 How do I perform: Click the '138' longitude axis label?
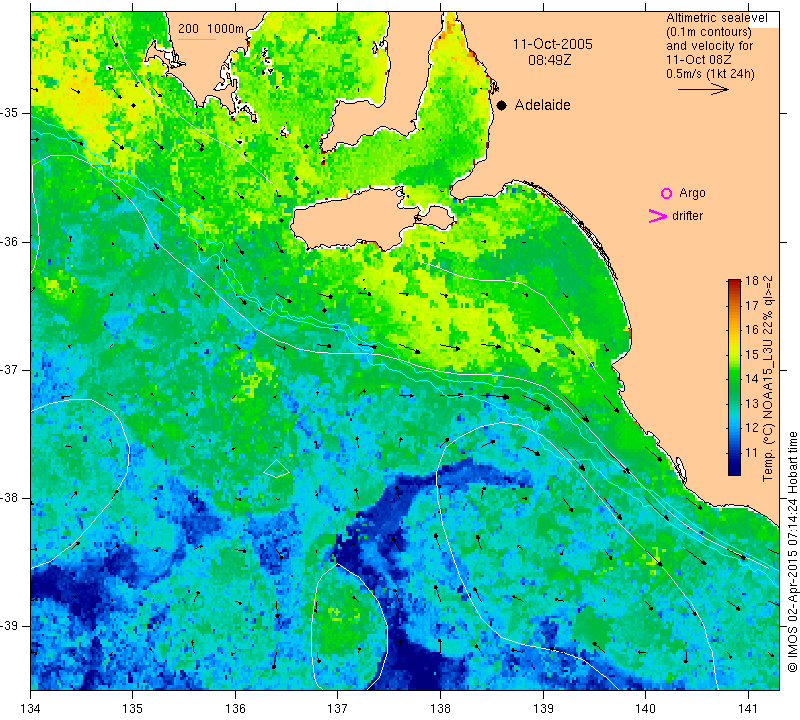coord(440,708)
